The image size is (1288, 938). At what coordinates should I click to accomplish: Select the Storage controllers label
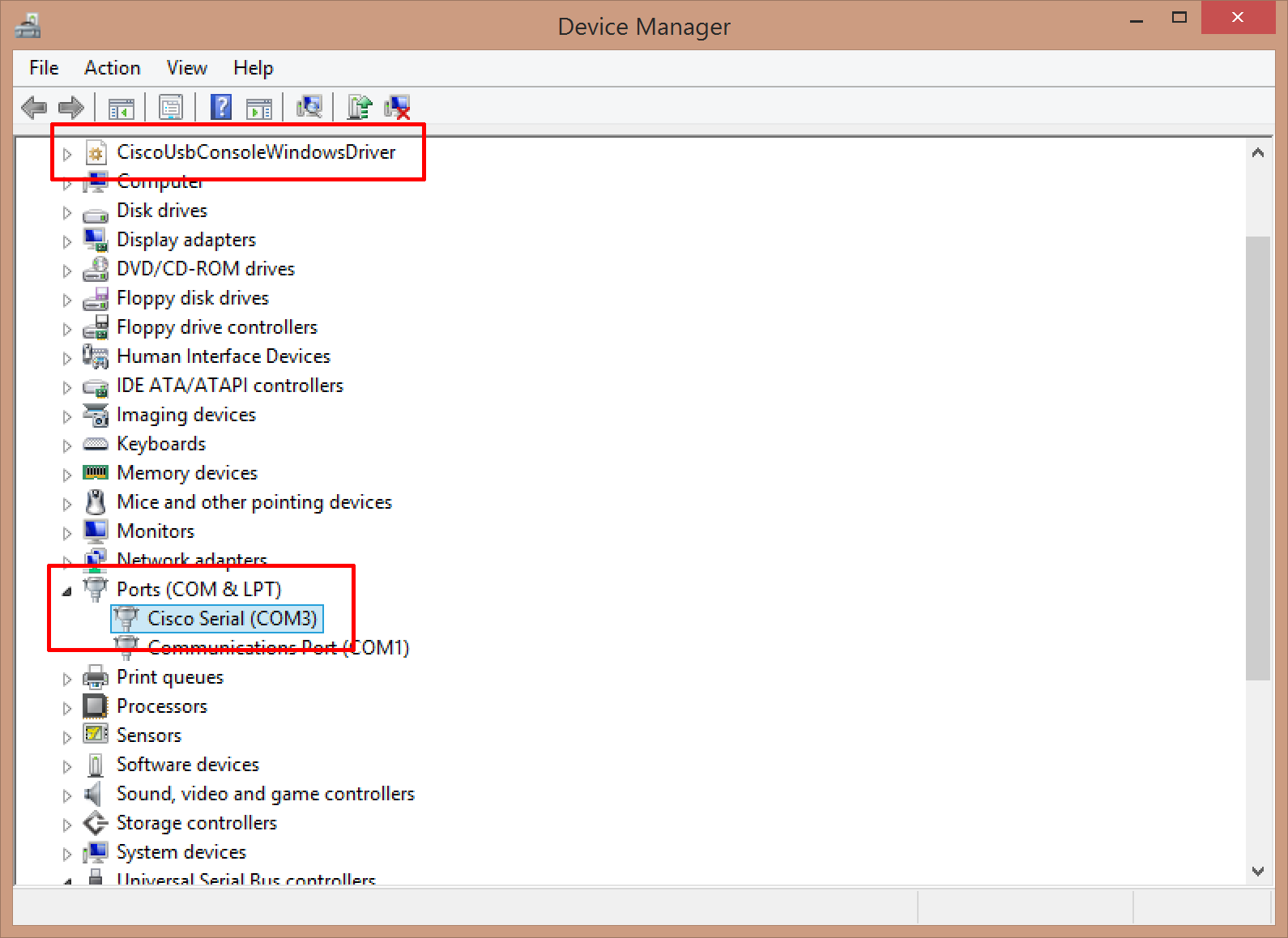pos(197,823)
